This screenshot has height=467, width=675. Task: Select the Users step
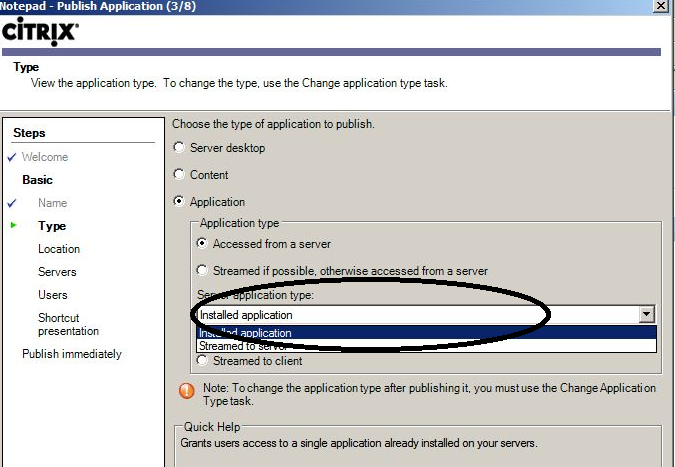pos(53,295)
